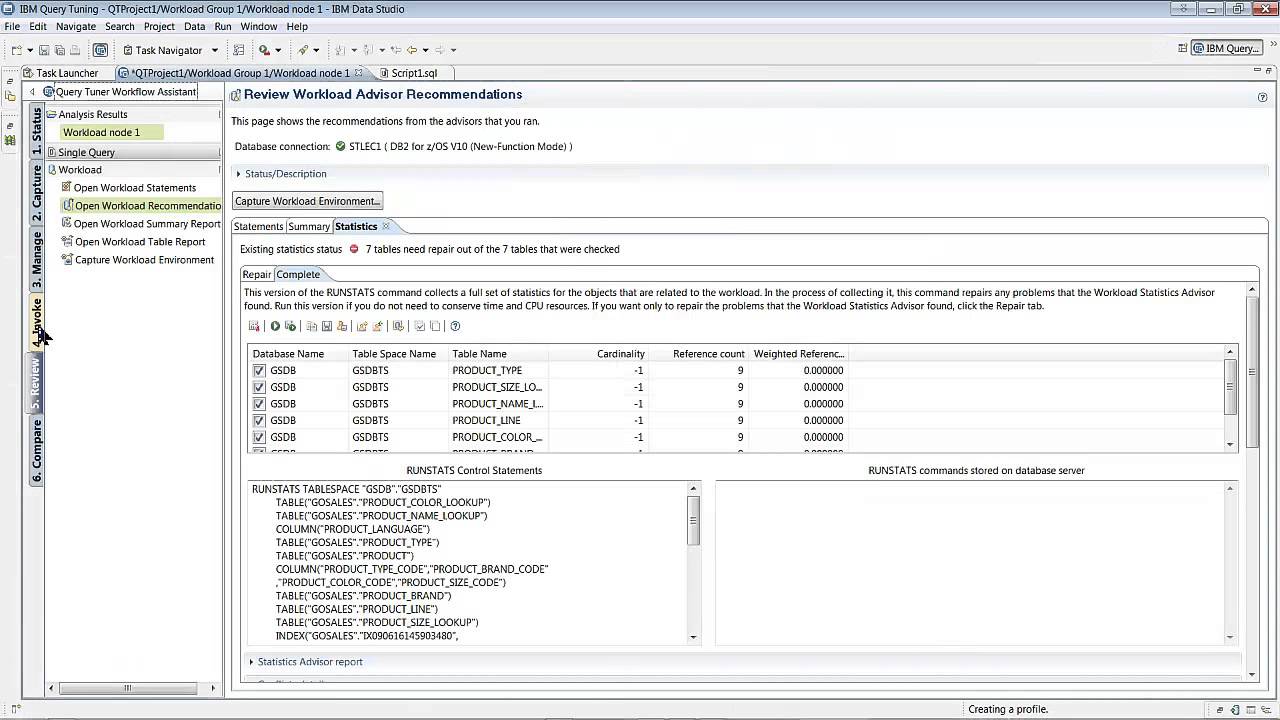Image resolution: width=1280 pixels, height=720 pixels.
Task: Open Workload Table Report item
Action: point(140,242)
